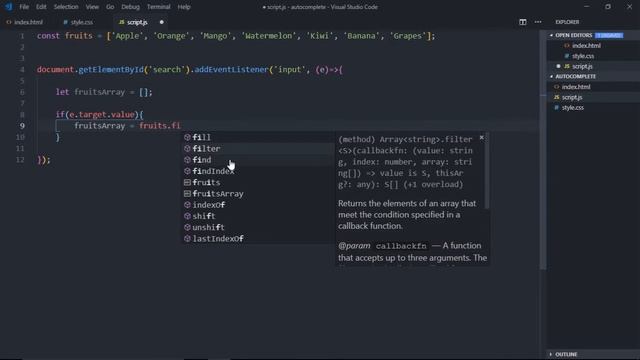The width and height of the screenshot is (640, 360).
Task: Click the EXPLORER panel title
Action: point(567,22)
